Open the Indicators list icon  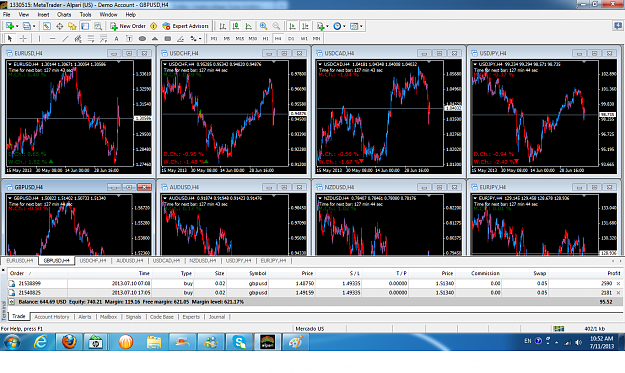coord(320,26)
